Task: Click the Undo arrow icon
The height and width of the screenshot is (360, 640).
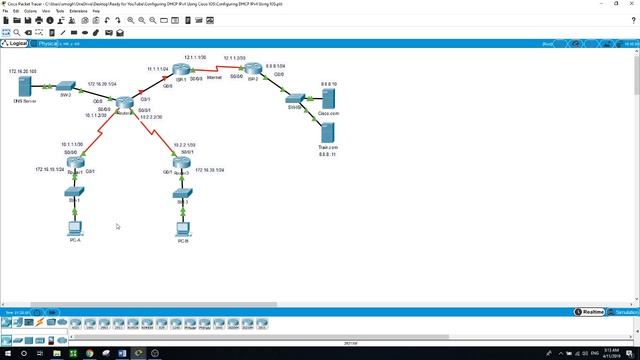Action: click(107, 20)
